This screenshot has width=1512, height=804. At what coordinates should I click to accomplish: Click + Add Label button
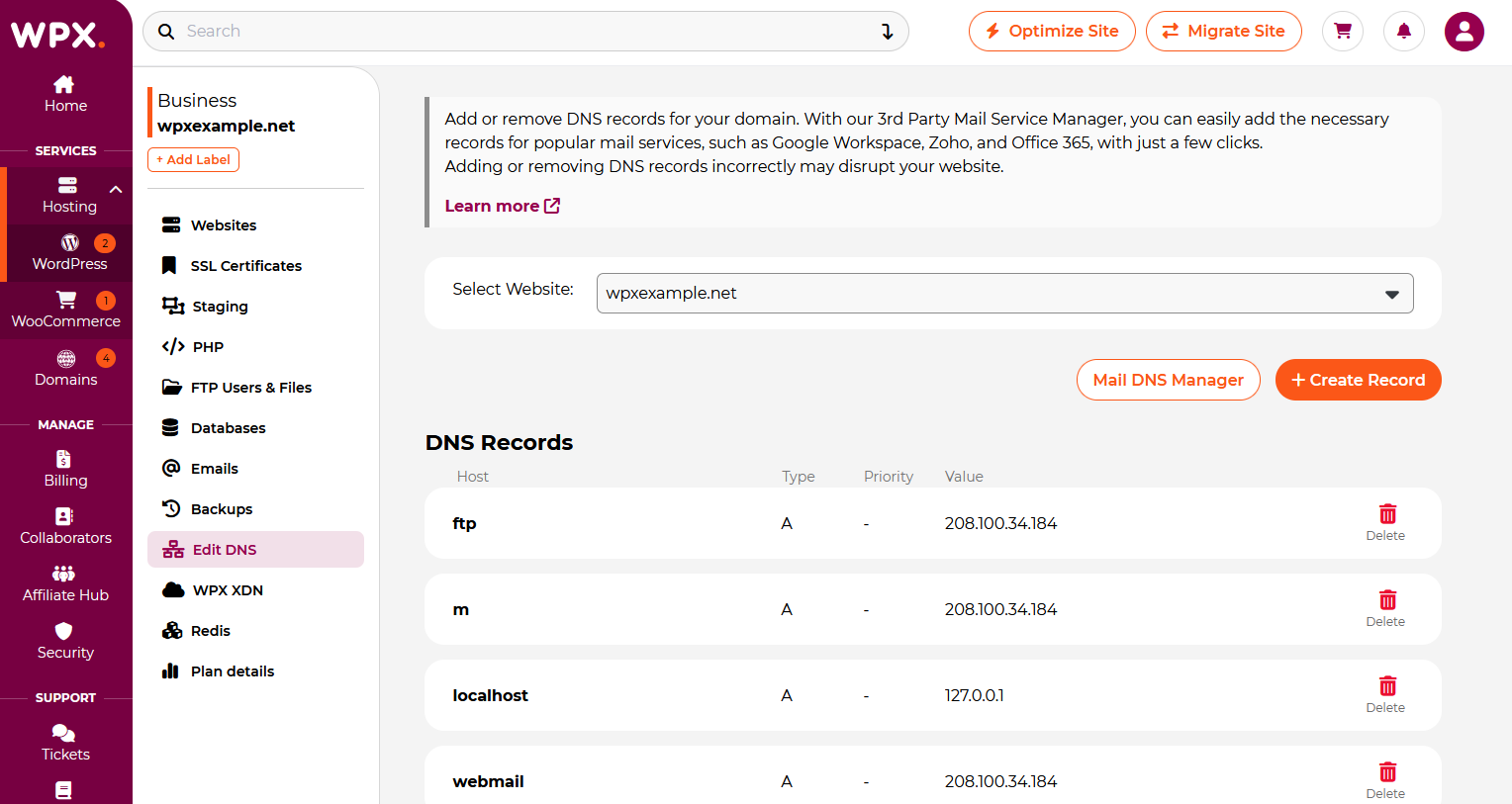click(x=193, y=159)
